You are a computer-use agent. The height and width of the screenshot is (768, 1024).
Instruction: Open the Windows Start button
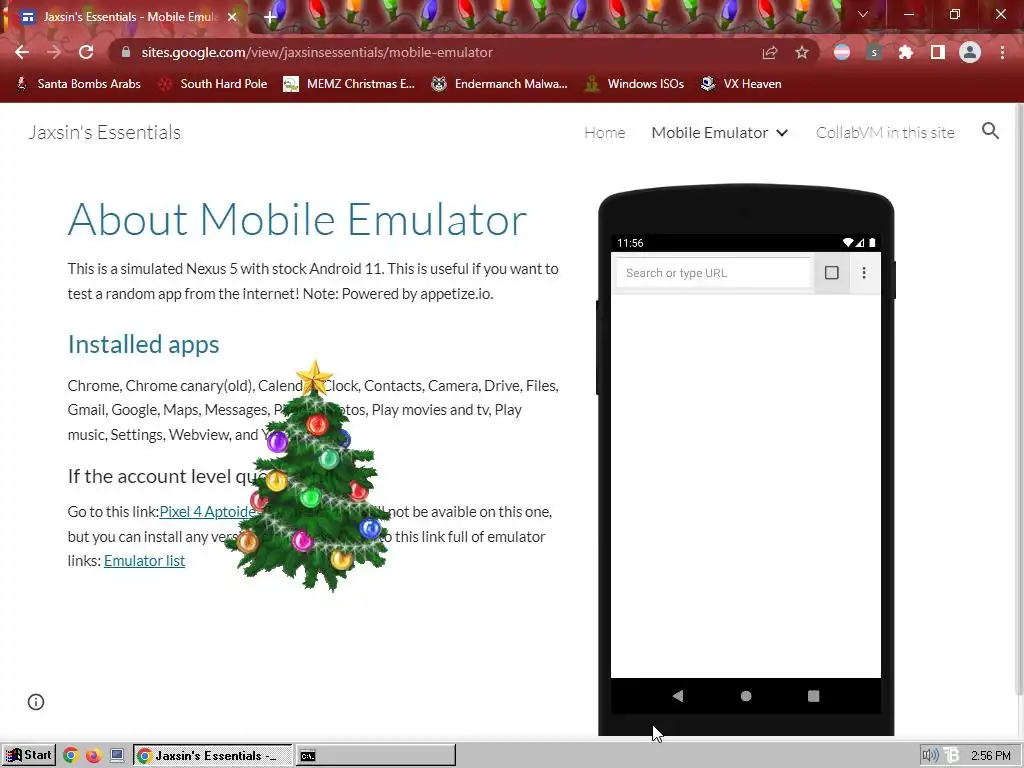point(28,756)
